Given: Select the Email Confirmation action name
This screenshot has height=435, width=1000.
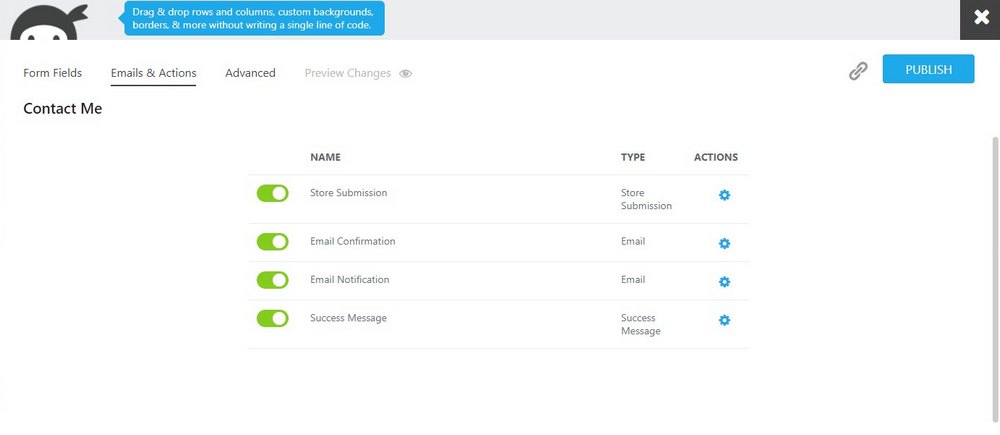Looking at the screenshot, I should pyautogui.click(x=353, y=241).
